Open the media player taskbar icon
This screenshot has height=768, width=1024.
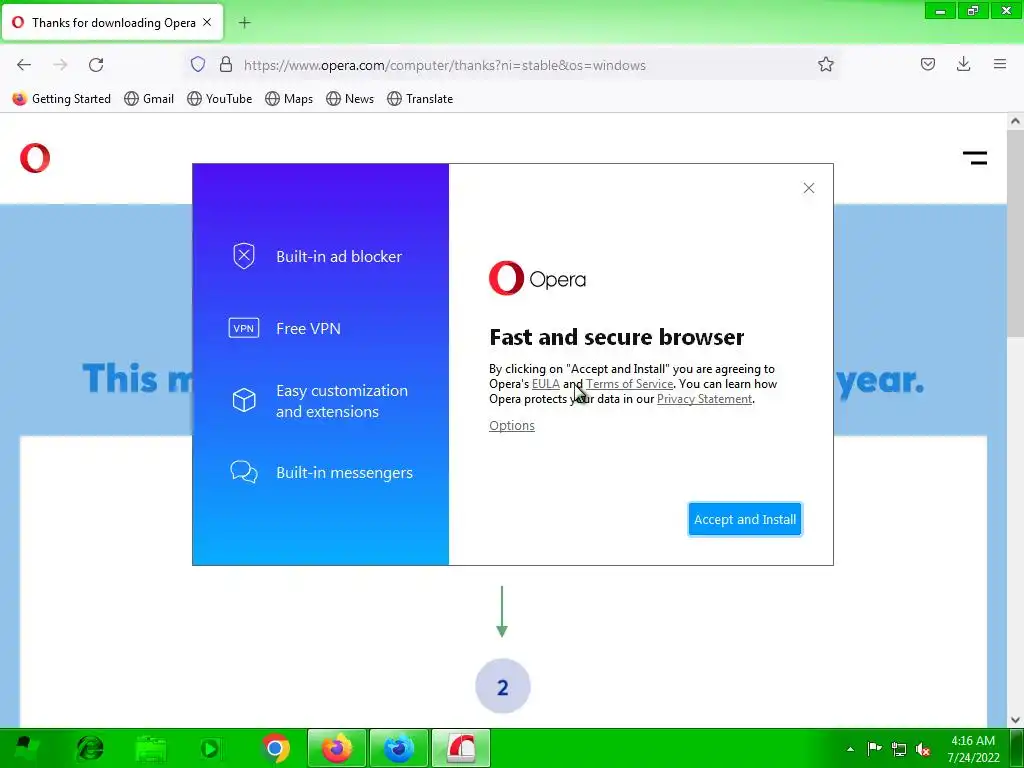tap(210, 748)
